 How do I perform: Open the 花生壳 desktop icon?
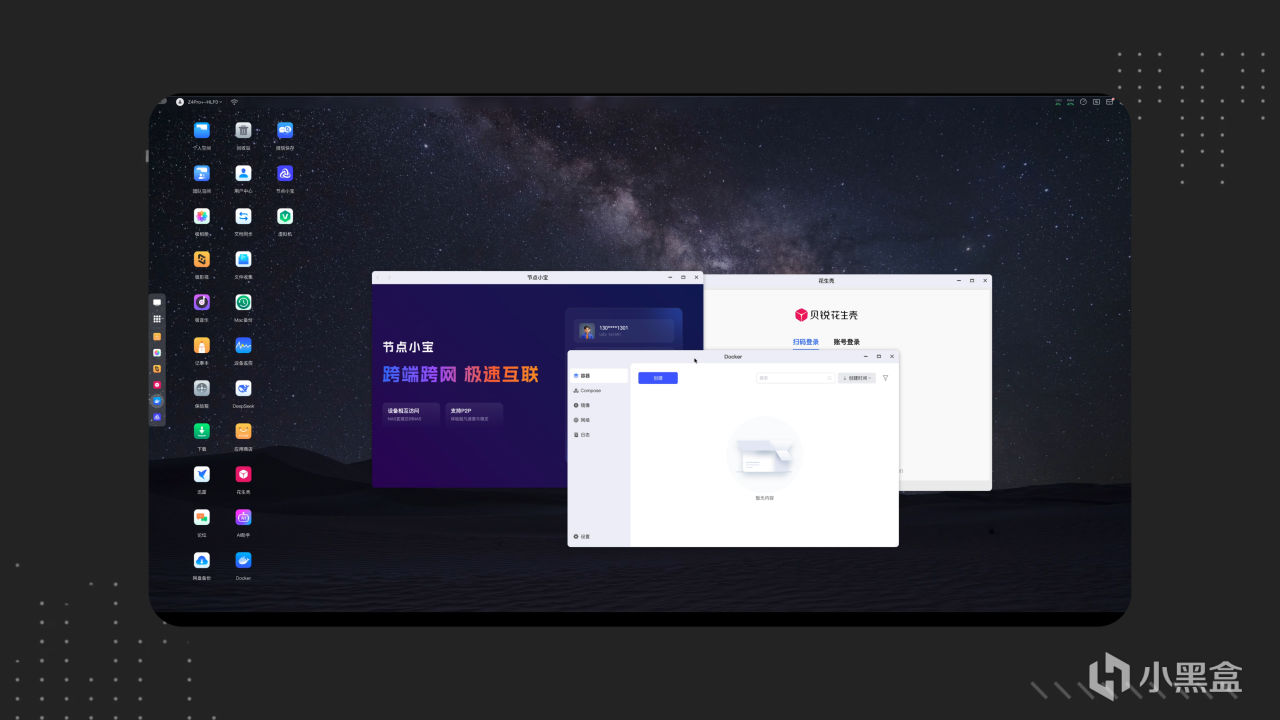point(243,474)
